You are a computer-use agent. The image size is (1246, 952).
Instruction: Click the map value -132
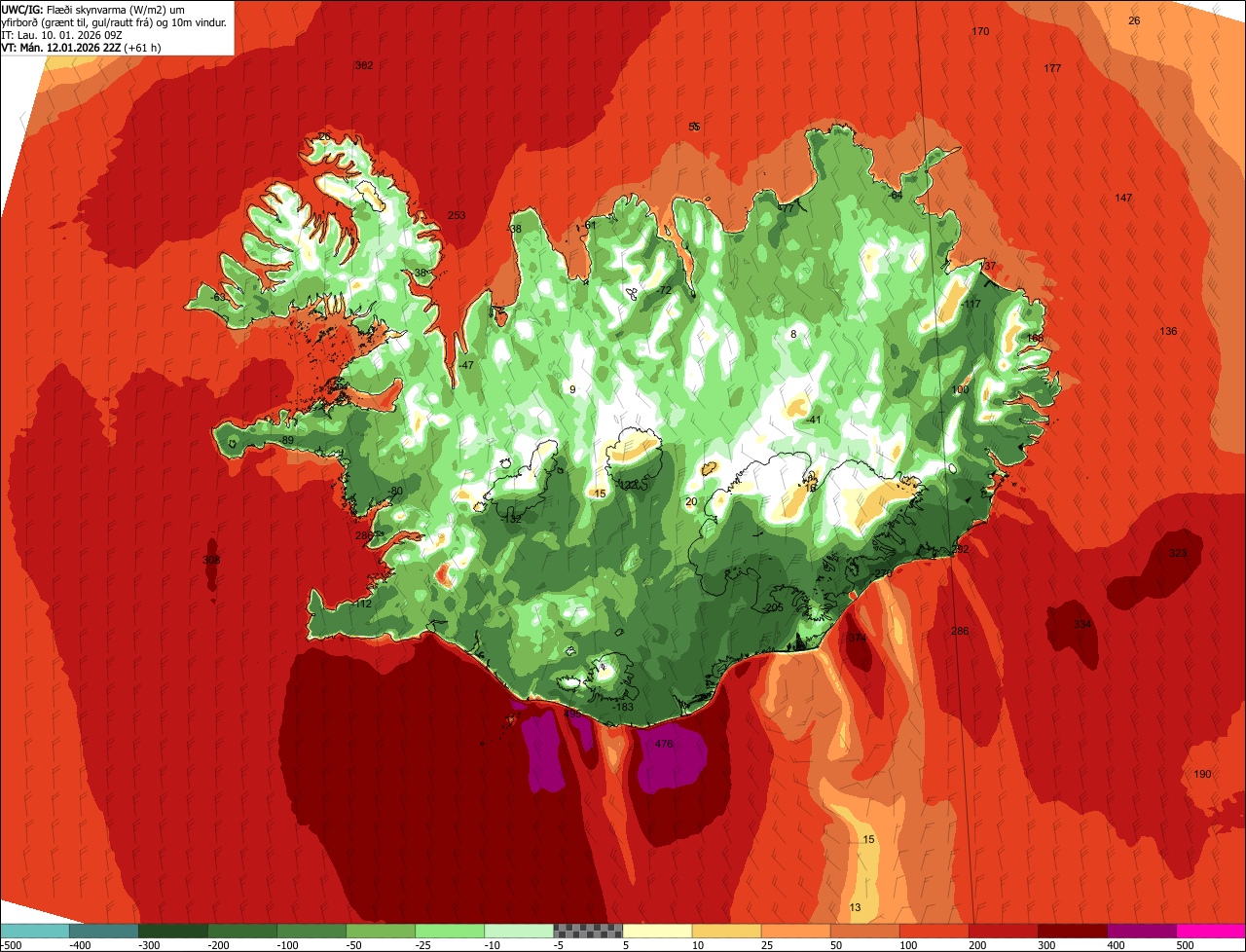pyautogui.click(x=510, y=519)
